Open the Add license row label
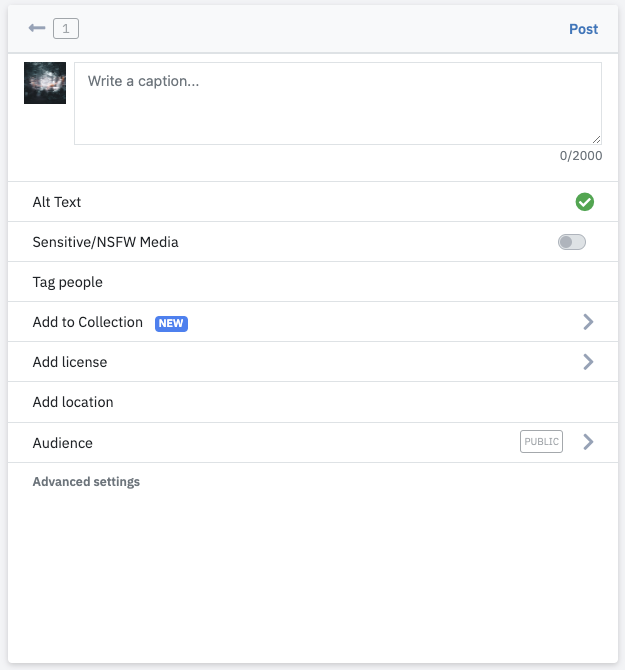The width and height of the screenshot is (625, 670). click(70, 362)
